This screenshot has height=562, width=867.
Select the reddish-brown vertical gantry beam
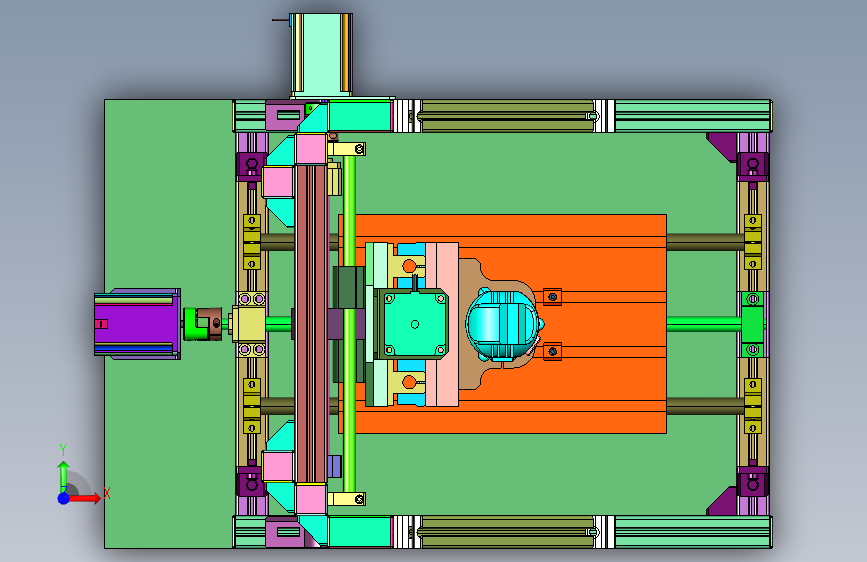(312, 324)
